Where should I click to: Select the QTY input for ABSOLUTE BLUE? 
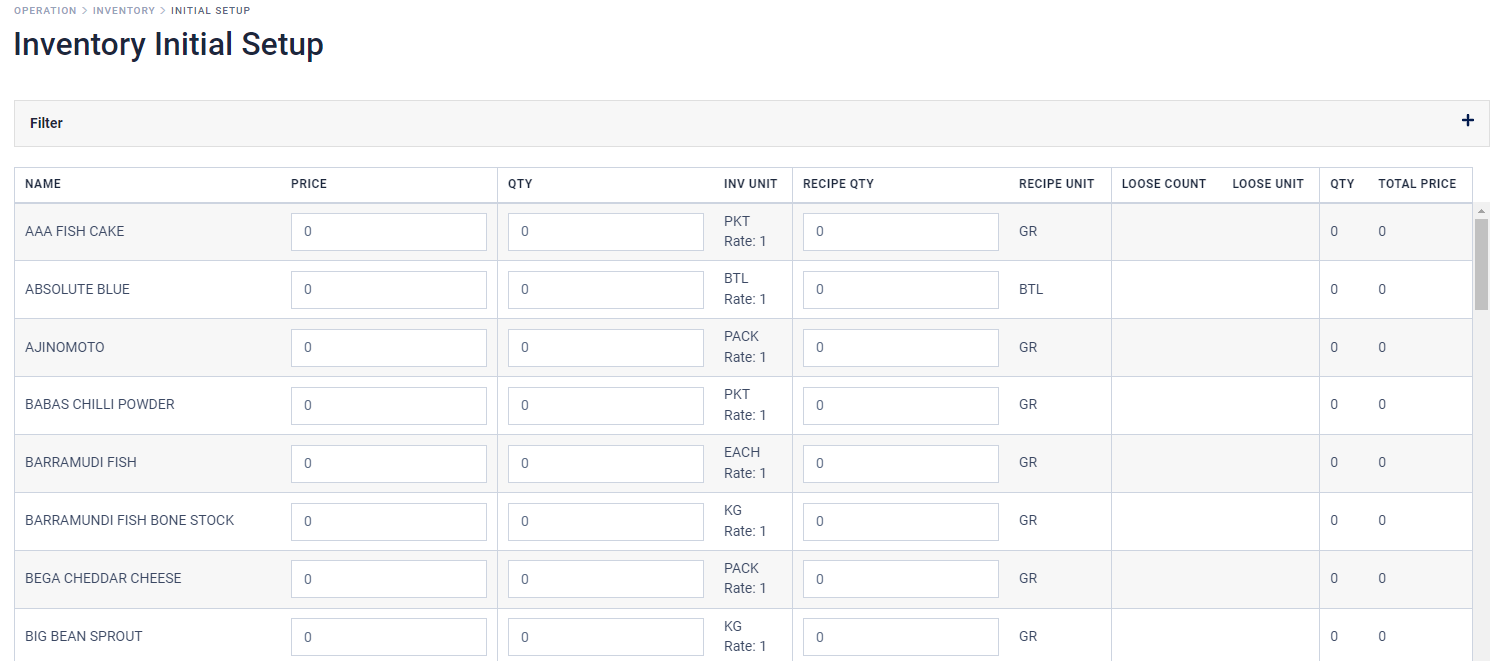pos(605,289)
